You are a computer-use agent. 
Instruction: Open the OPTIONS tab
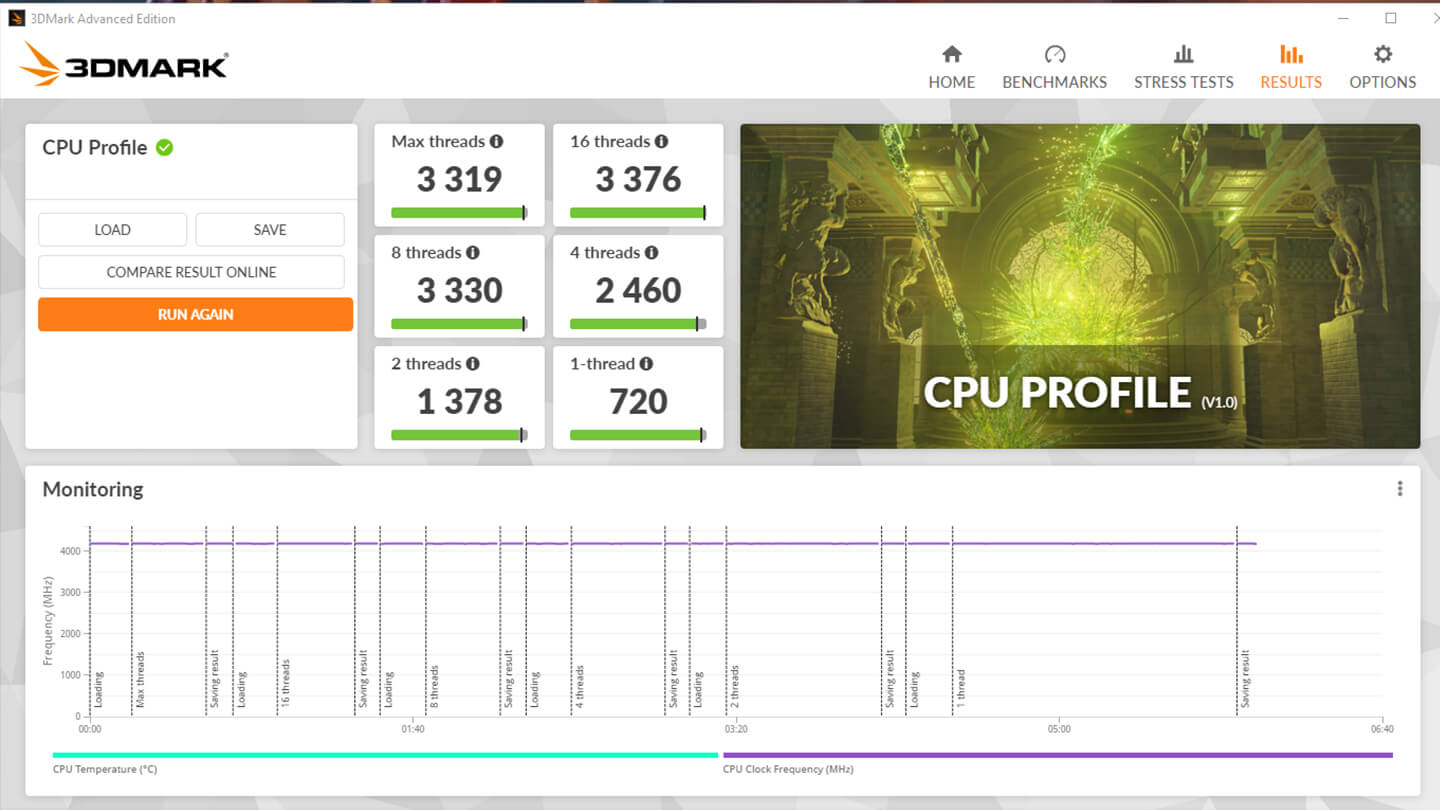coord(1382,67)
